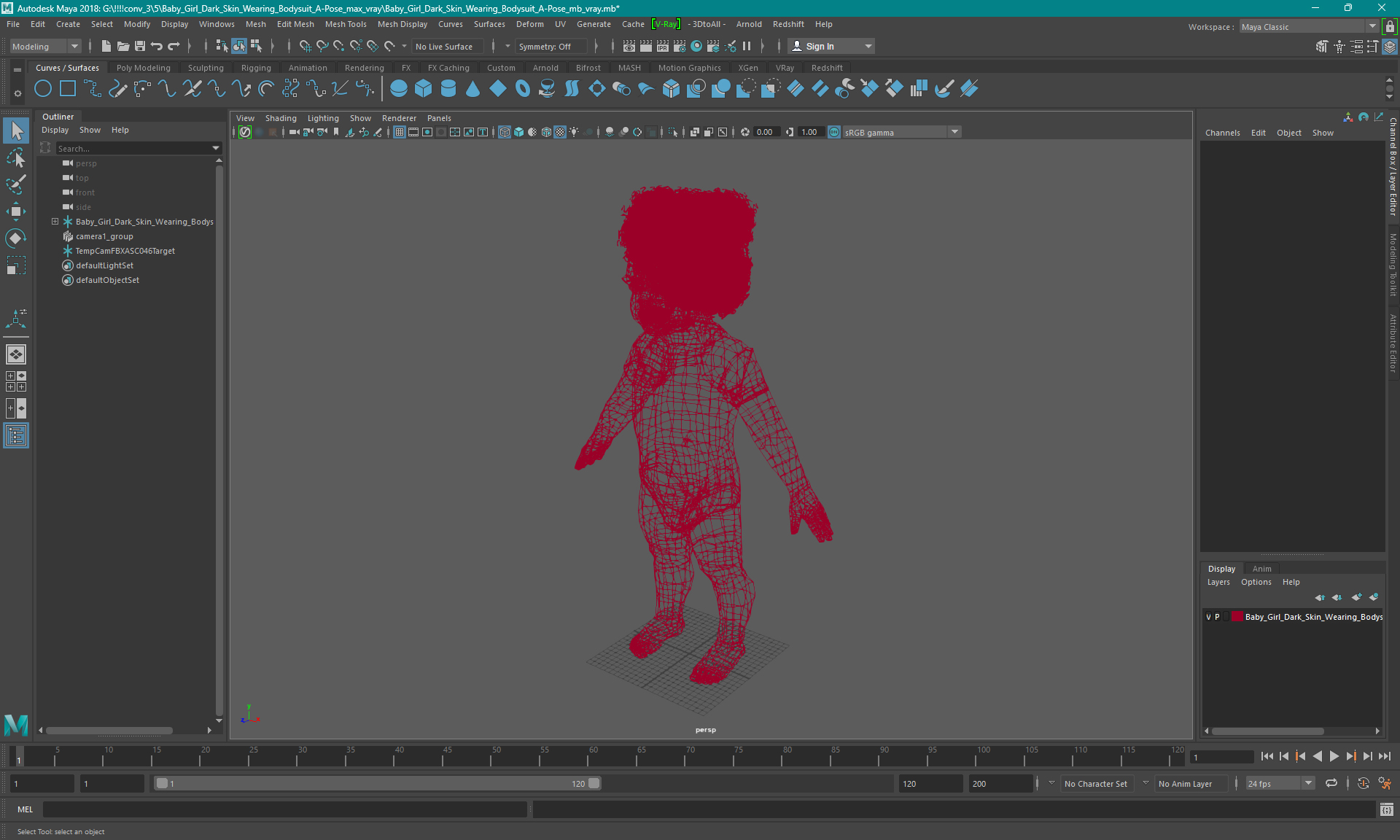1400x840 pixels.
Task: Create a NURBS sphere from shelf
Action: pos(399,89)
